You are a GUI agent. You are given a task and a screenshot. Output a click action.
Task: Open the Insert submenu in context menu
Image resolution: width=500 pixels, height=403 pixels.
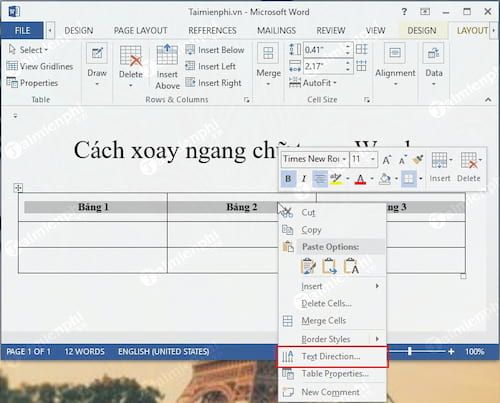point(332,286)
